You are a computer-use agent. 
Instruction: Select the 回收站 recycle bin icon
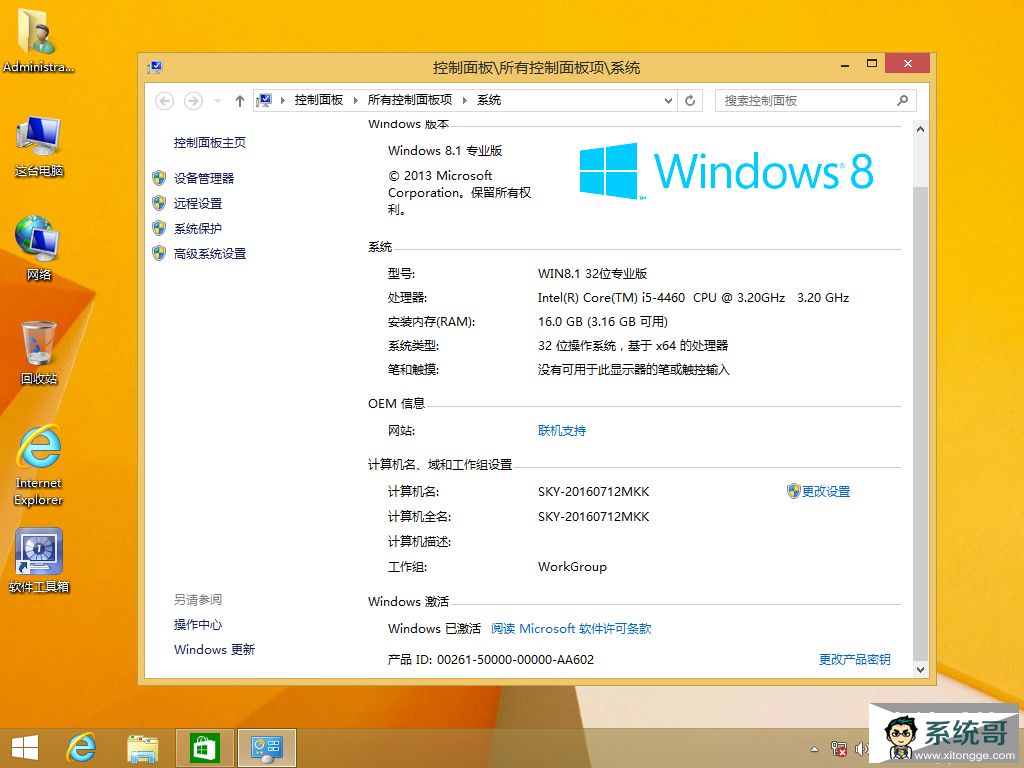coord(39,353)
